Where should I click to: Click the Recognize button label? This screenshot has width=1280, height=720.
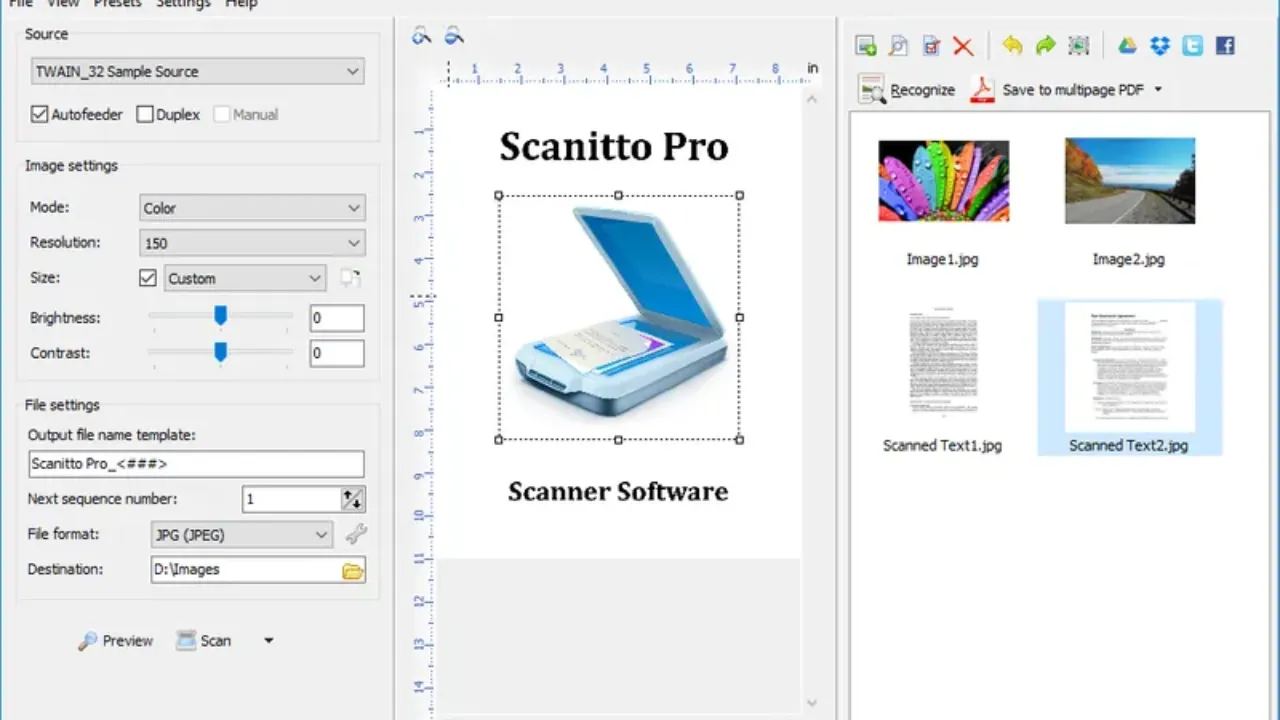(922, 90)
